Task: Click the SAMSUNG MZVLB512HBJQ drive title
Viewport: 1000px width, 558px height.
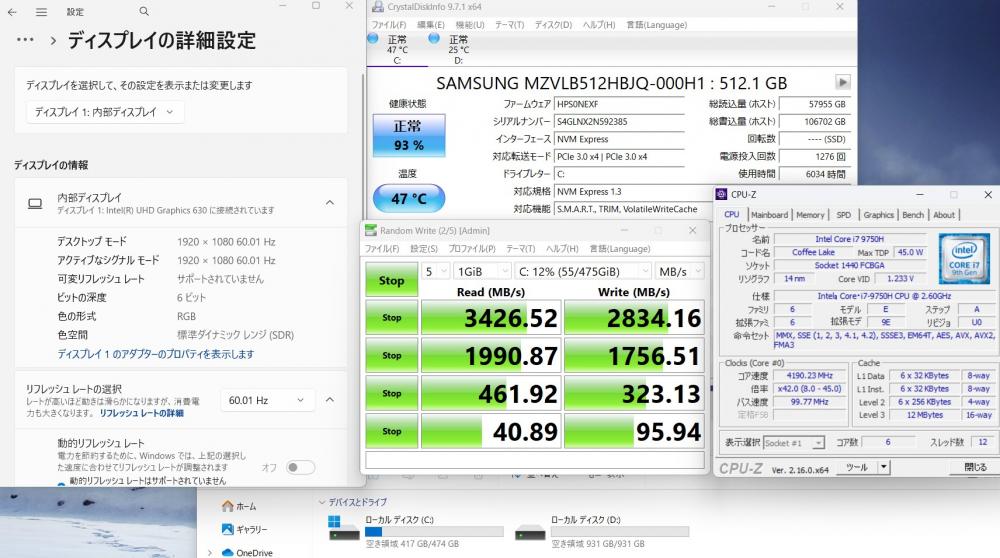Action: [x=611, y=83]
